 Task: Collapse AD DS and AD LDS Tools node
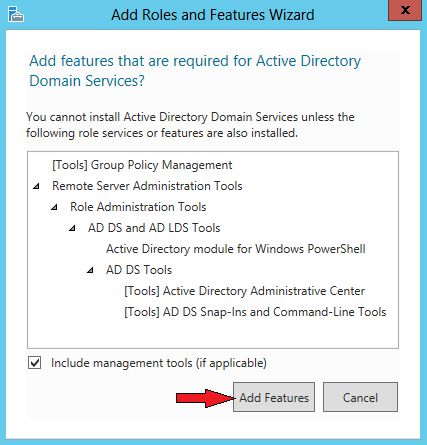(x=72, y=228)
